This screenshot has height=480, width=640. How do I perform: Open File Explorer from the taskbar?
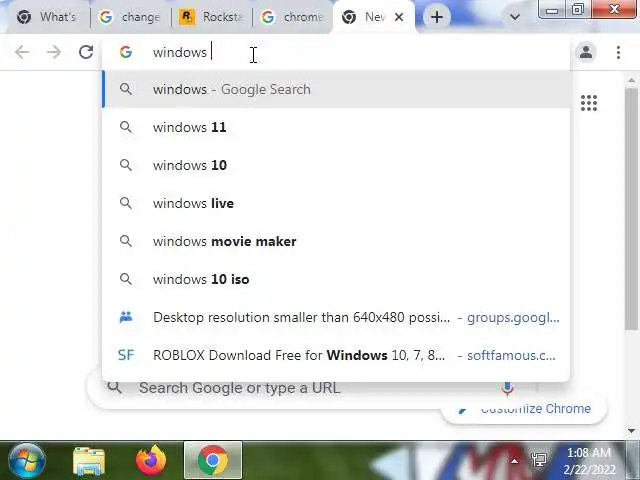coord(89,461)
